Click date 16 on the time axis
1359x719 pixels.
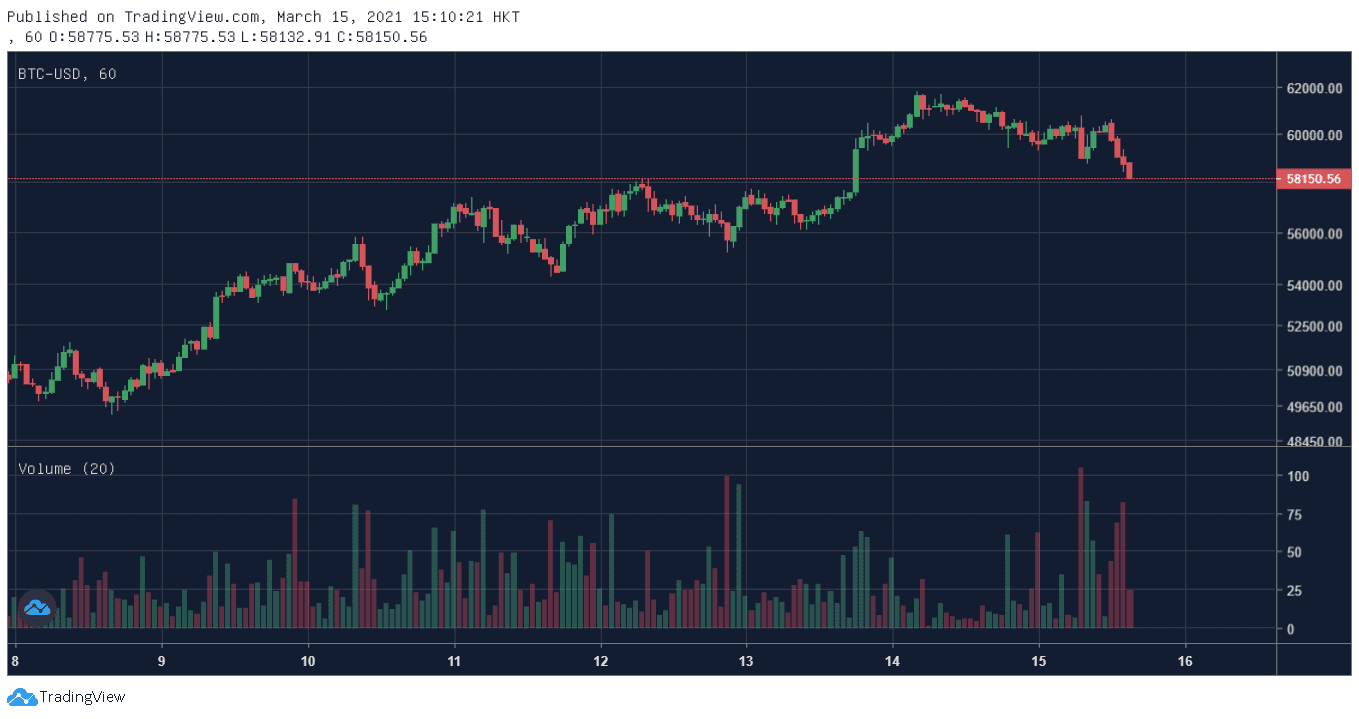tap(1185, 661)
